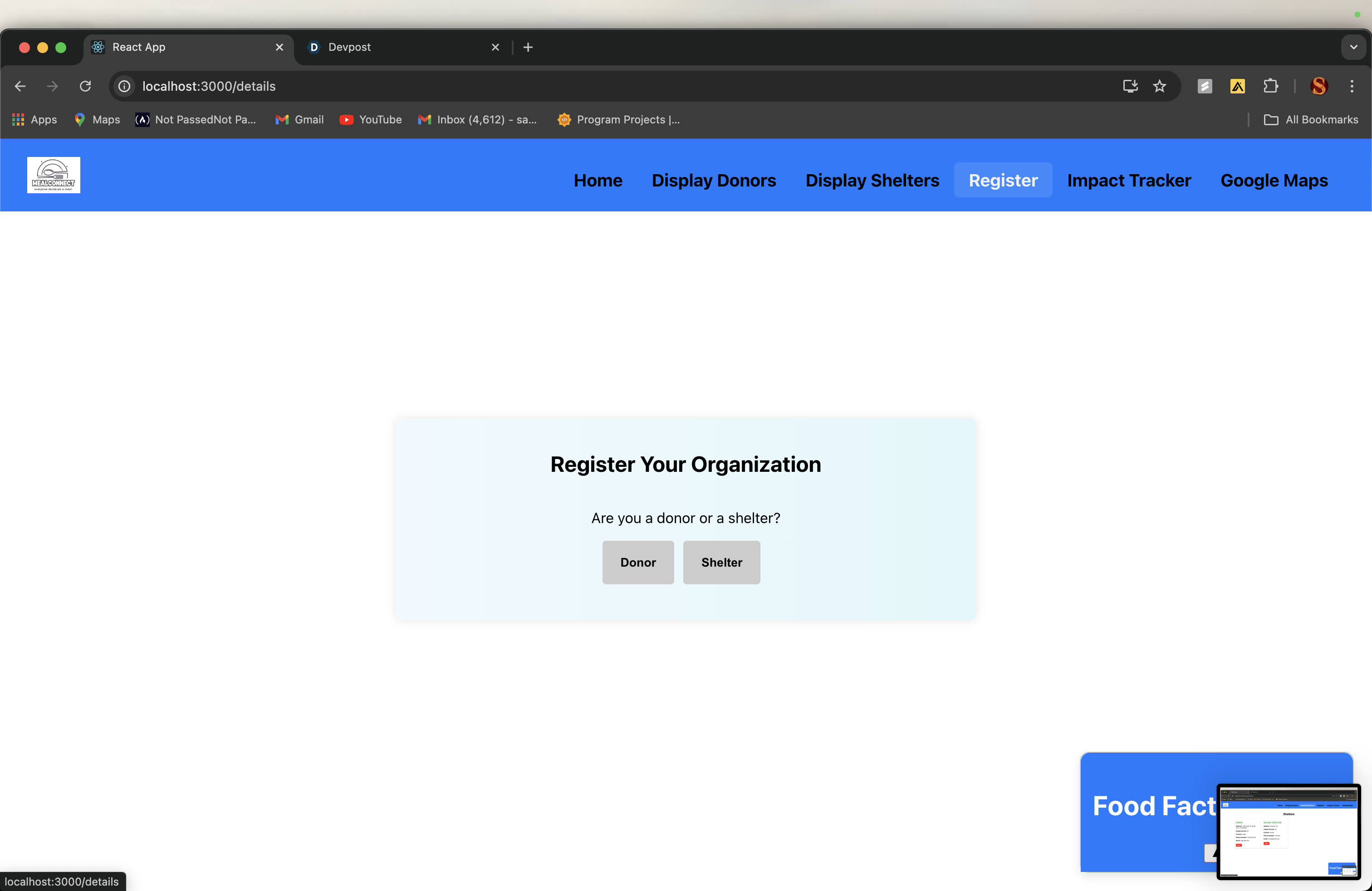1372x891 pixels.
Task: Click the screenshot preview thumbnail
Action: pyautogui.click(x=1289, y=831)
